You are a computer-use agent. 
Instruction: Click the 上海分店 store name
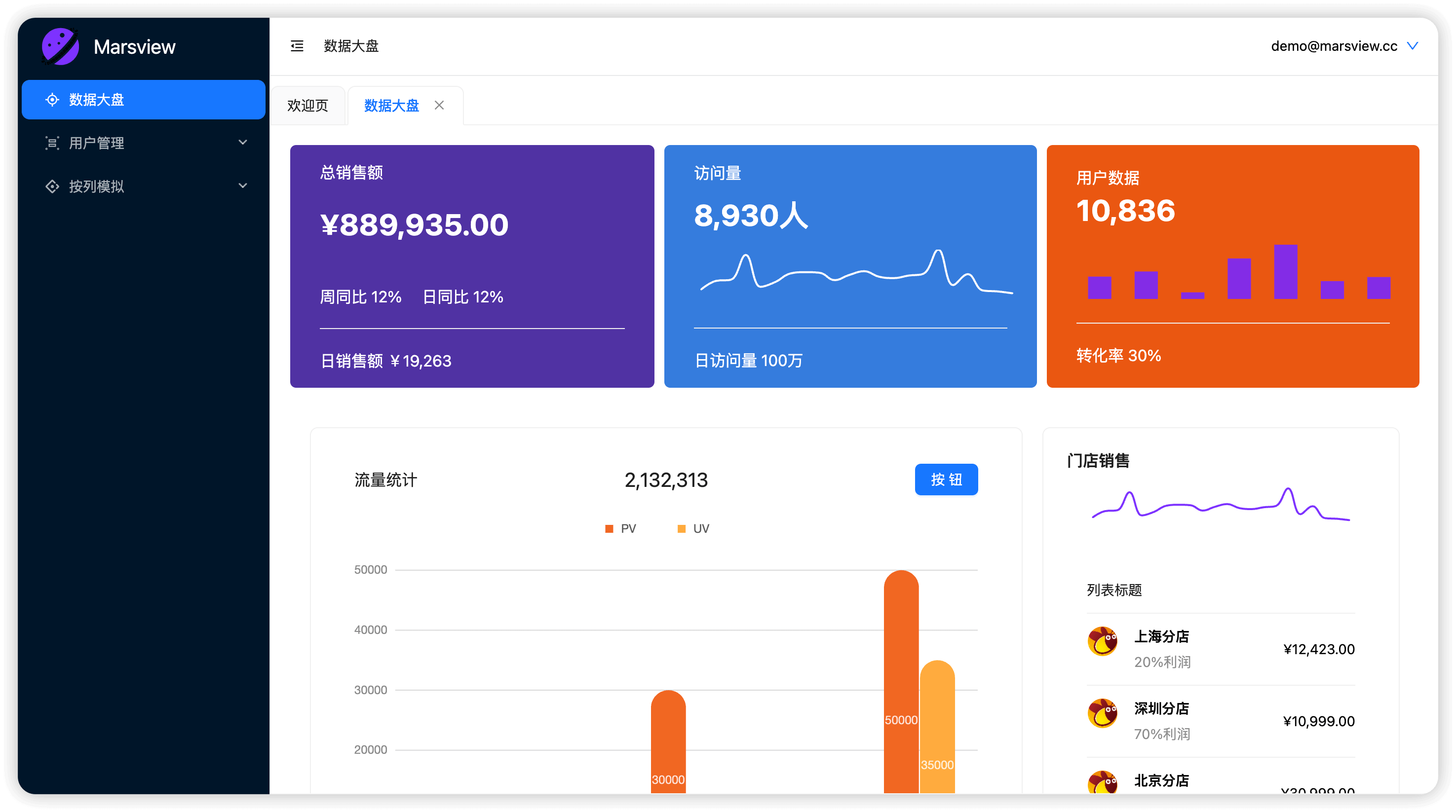click(x=1161, y=636)
